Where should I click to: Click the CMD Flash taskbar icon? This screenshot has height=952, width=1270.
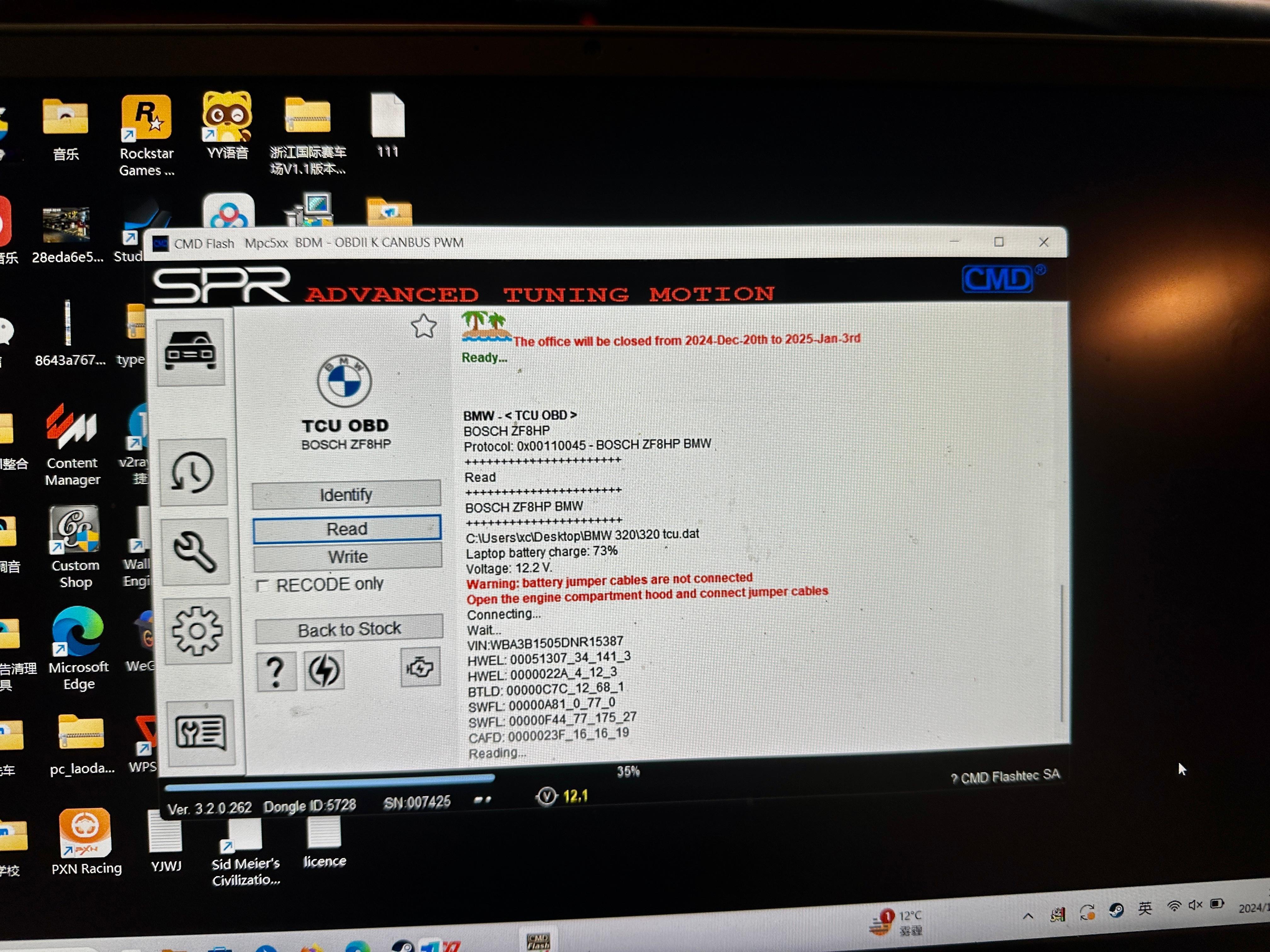(x=538, y=941)
